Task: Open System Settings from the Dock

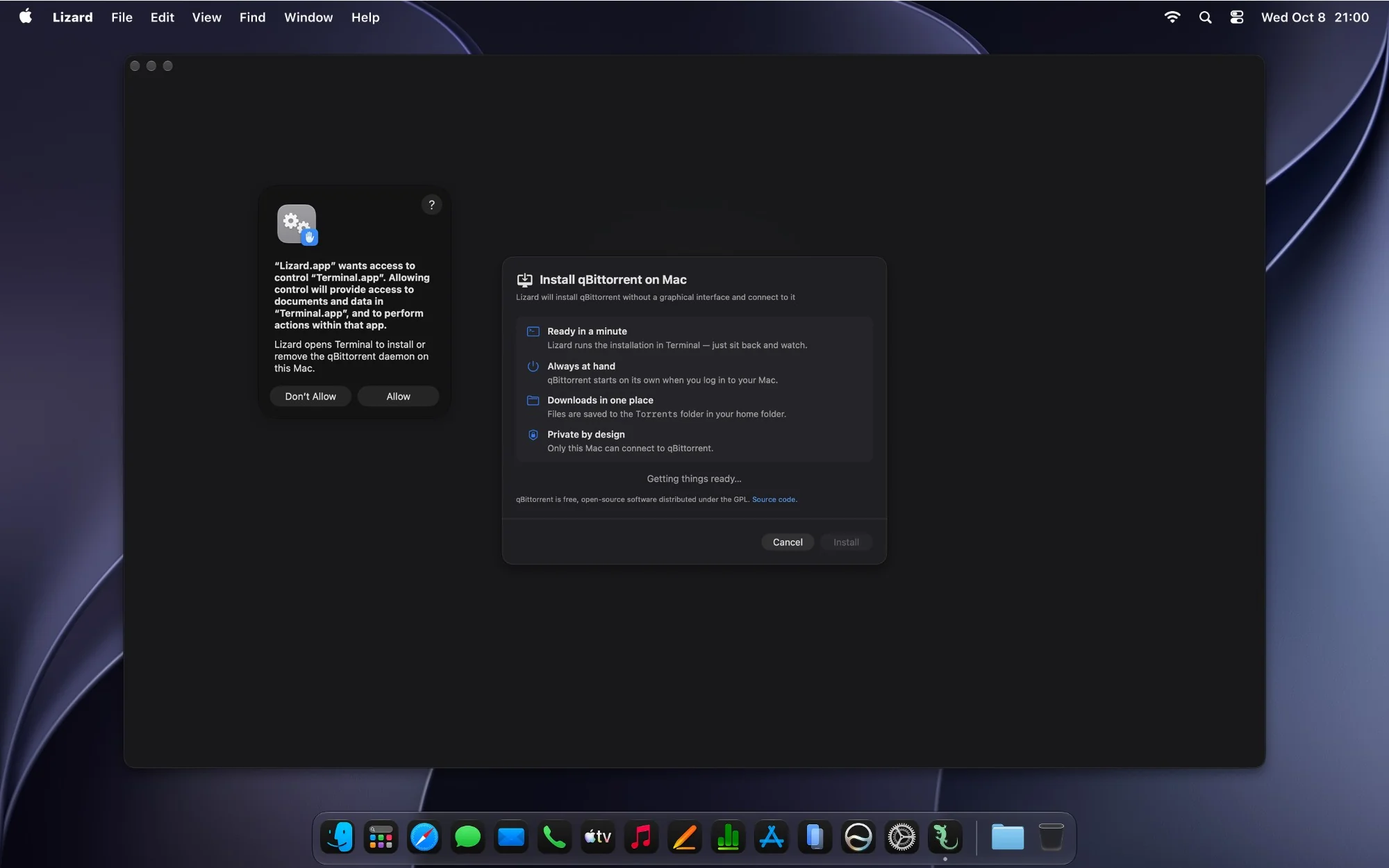Action: point(901,837)
